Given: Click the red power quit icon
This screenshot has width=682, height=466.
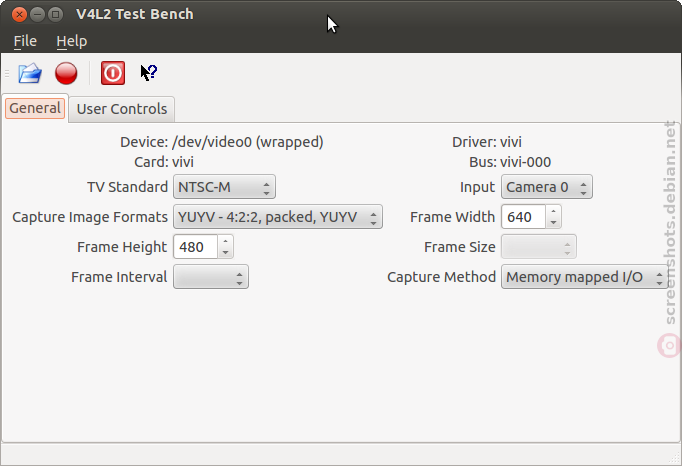Looking at the screenshot, I should click(113, 73).
